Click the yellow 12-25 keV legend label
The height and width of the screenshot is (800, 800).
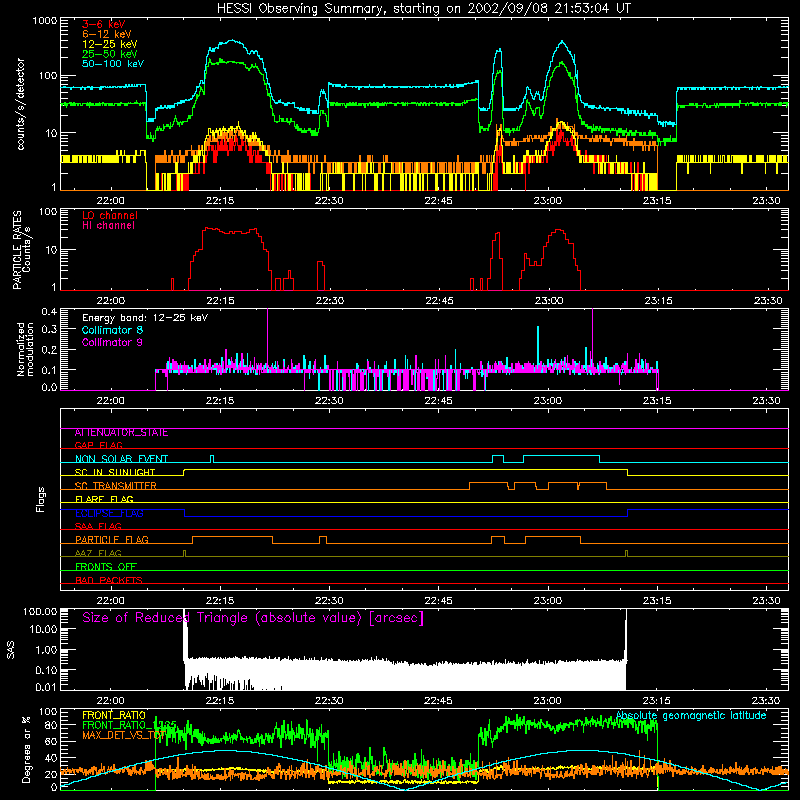click(110, 44)
